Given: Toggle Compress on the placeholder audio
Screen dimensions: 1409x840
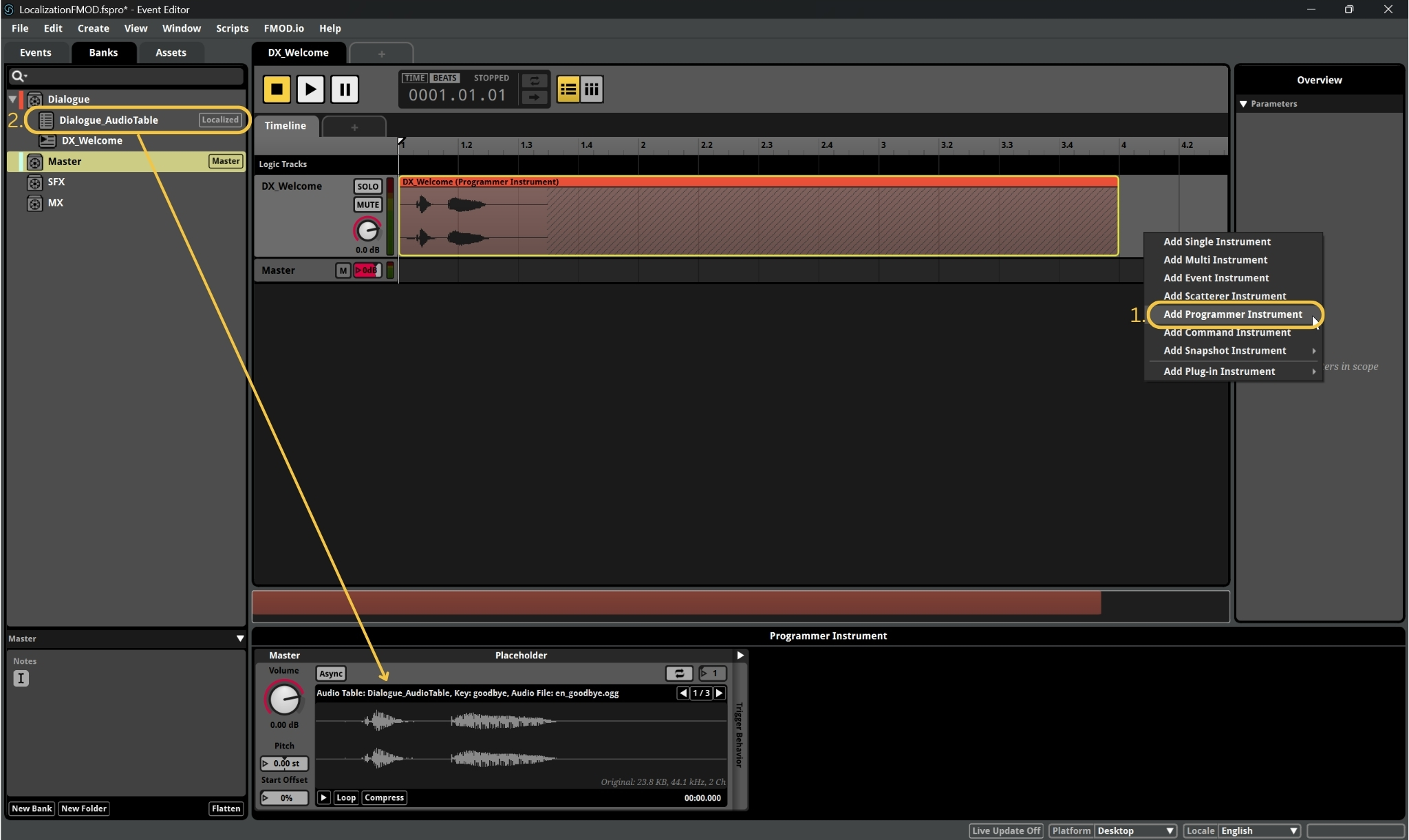Looking at the screenshot, I should pos(385,797).
